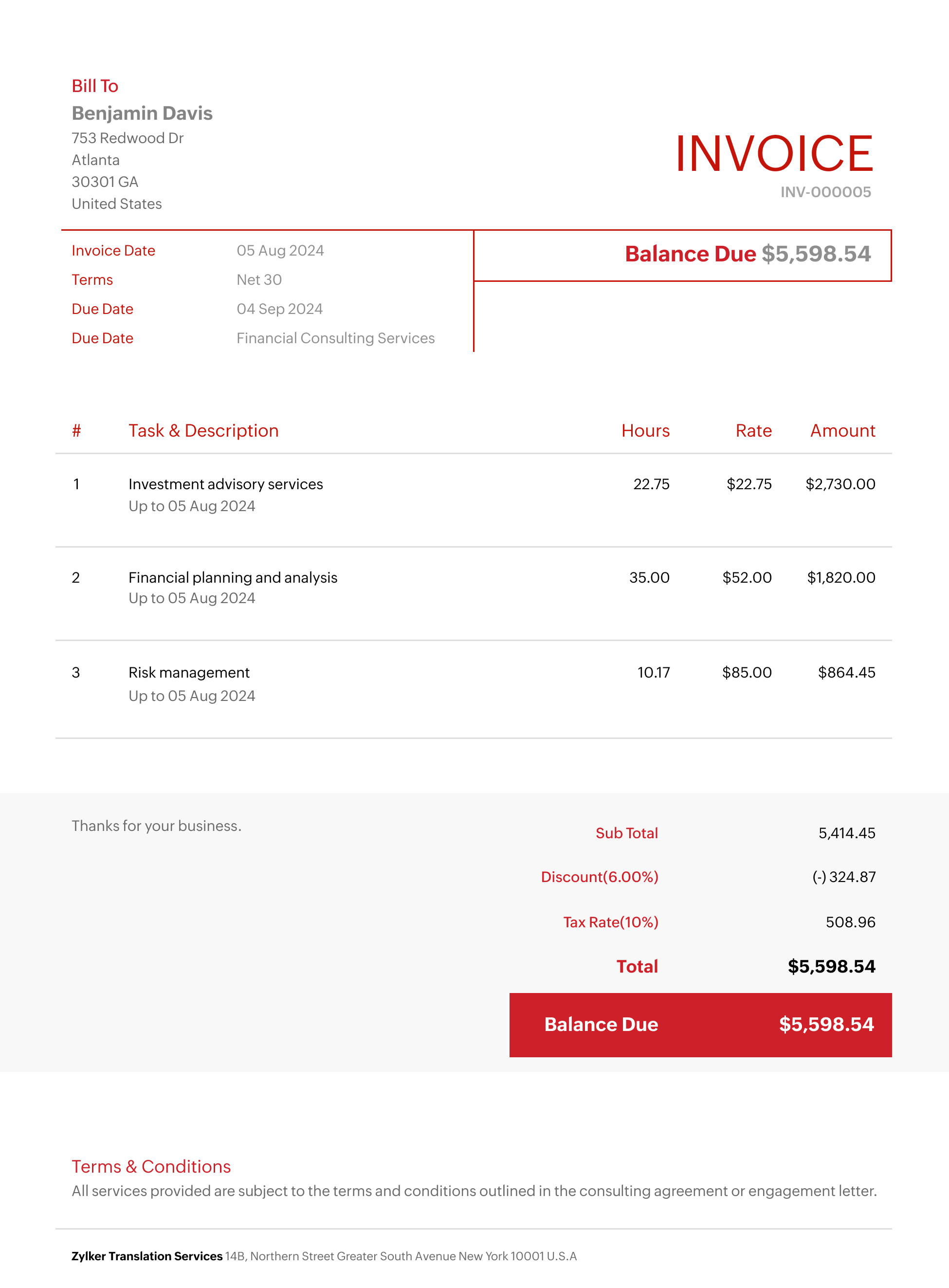Click the $85.00 rate value
Image resolution: width=949 pixels, height=1288 pixels.
click(746, 673)
